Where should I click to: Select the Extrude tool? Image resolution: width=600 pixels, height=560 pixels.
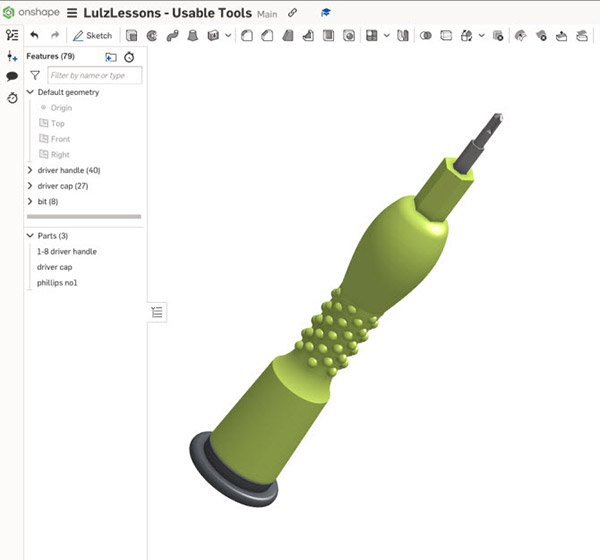point(132,36)
